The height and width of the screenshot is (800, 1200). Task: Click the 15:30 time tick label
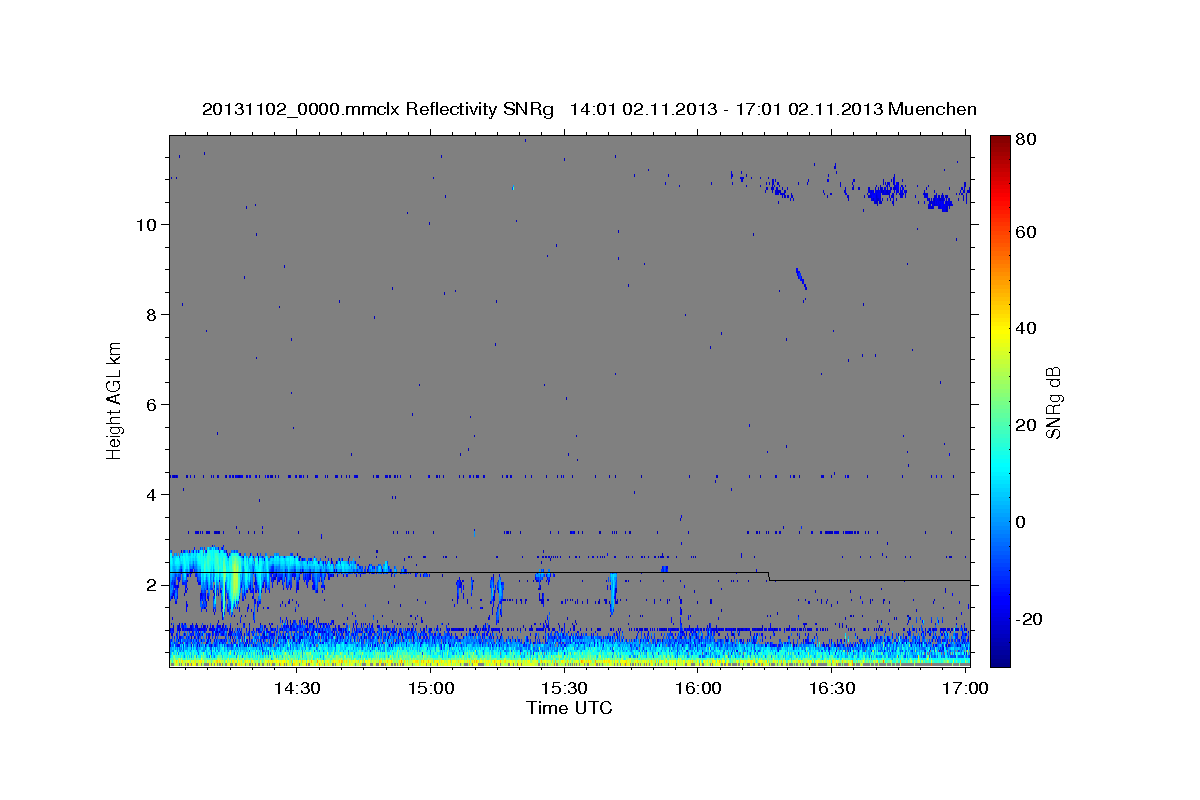tap(564, 689)
